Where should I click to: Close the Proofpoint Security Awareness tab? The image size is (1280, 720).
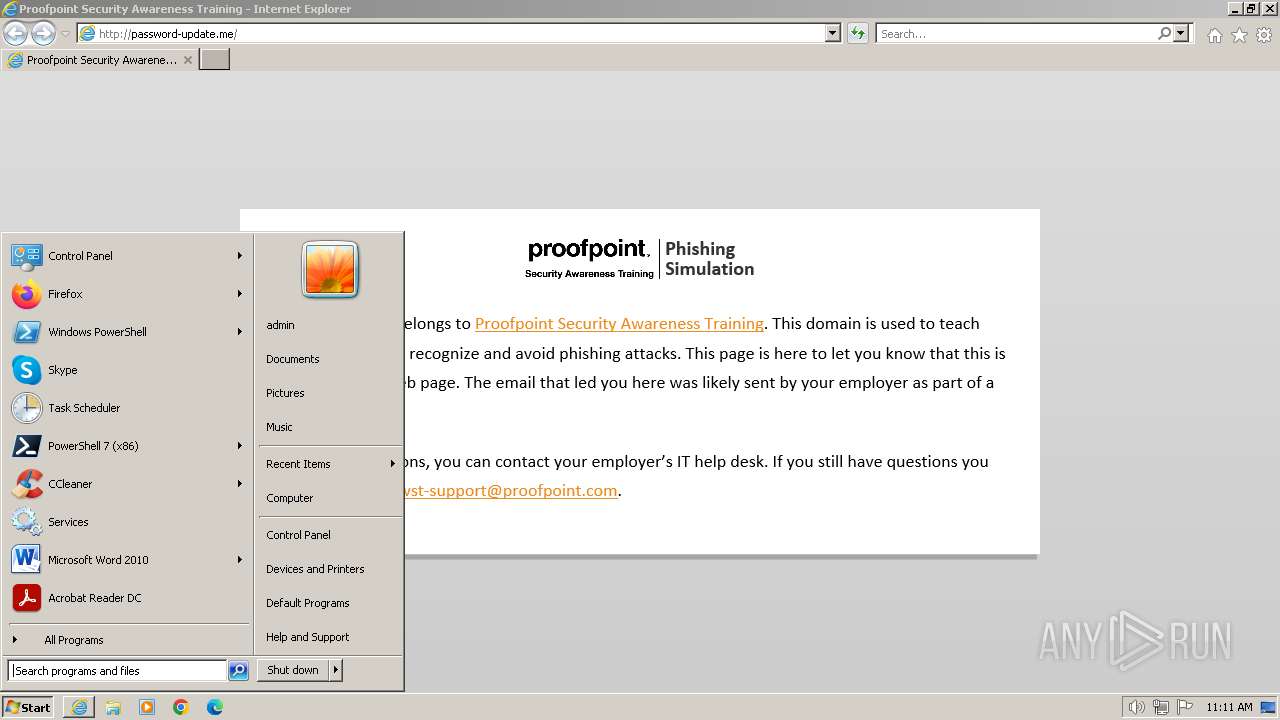187,60
